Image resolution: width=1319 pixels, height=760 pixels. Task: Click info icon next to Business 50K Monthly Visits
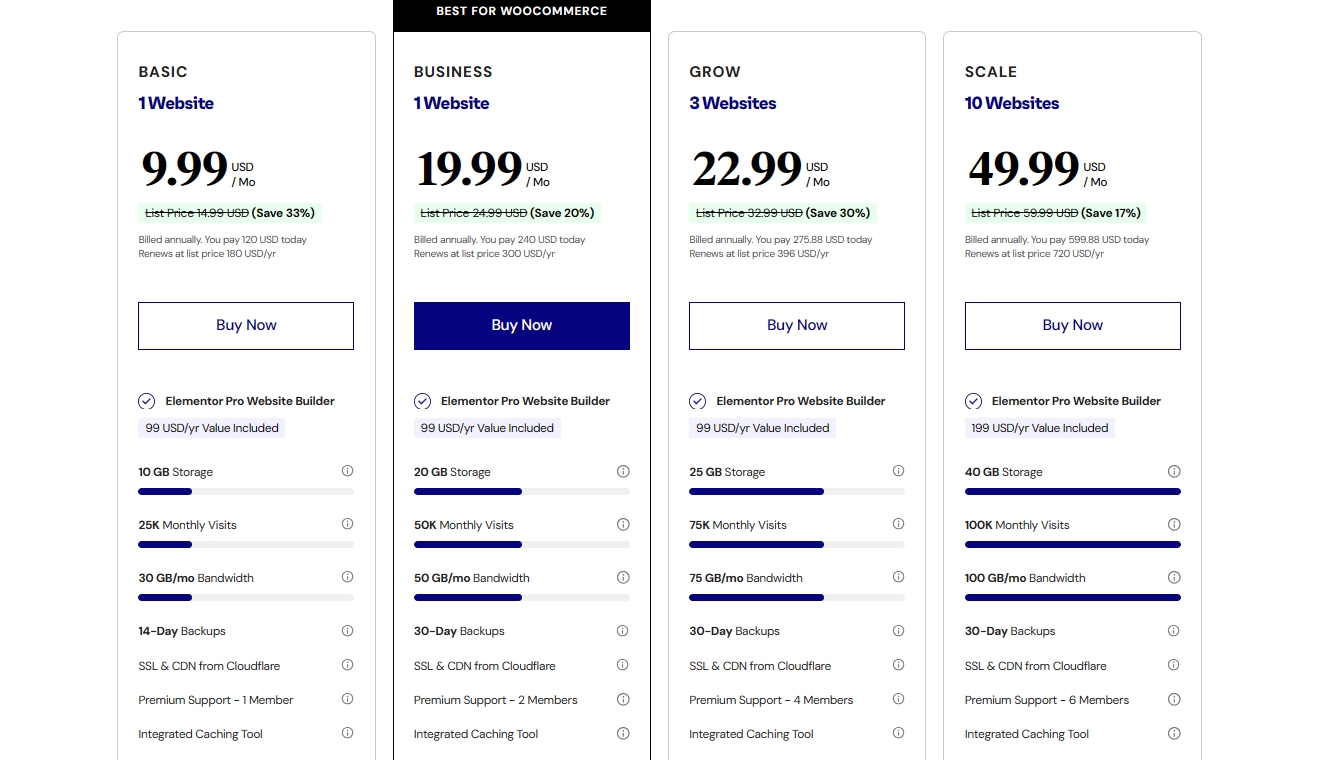623,524
